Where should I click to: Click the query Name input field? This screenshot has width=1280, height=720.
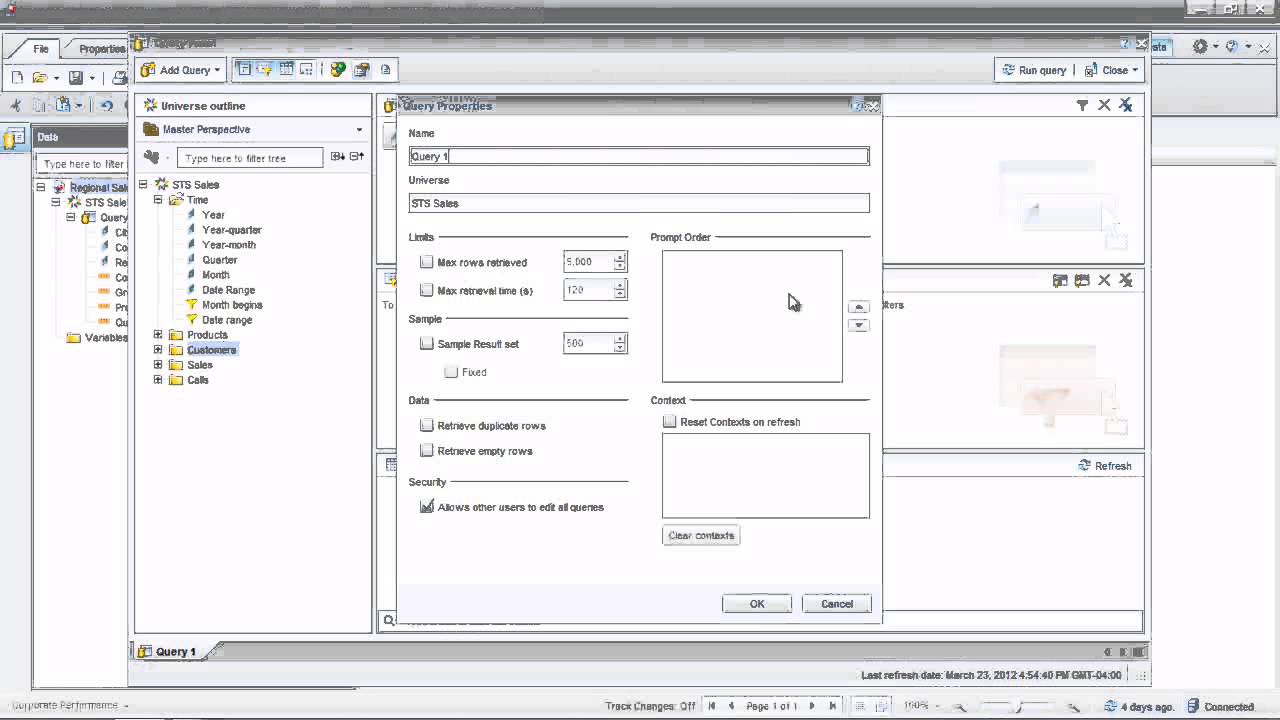[x=639, y=156]
